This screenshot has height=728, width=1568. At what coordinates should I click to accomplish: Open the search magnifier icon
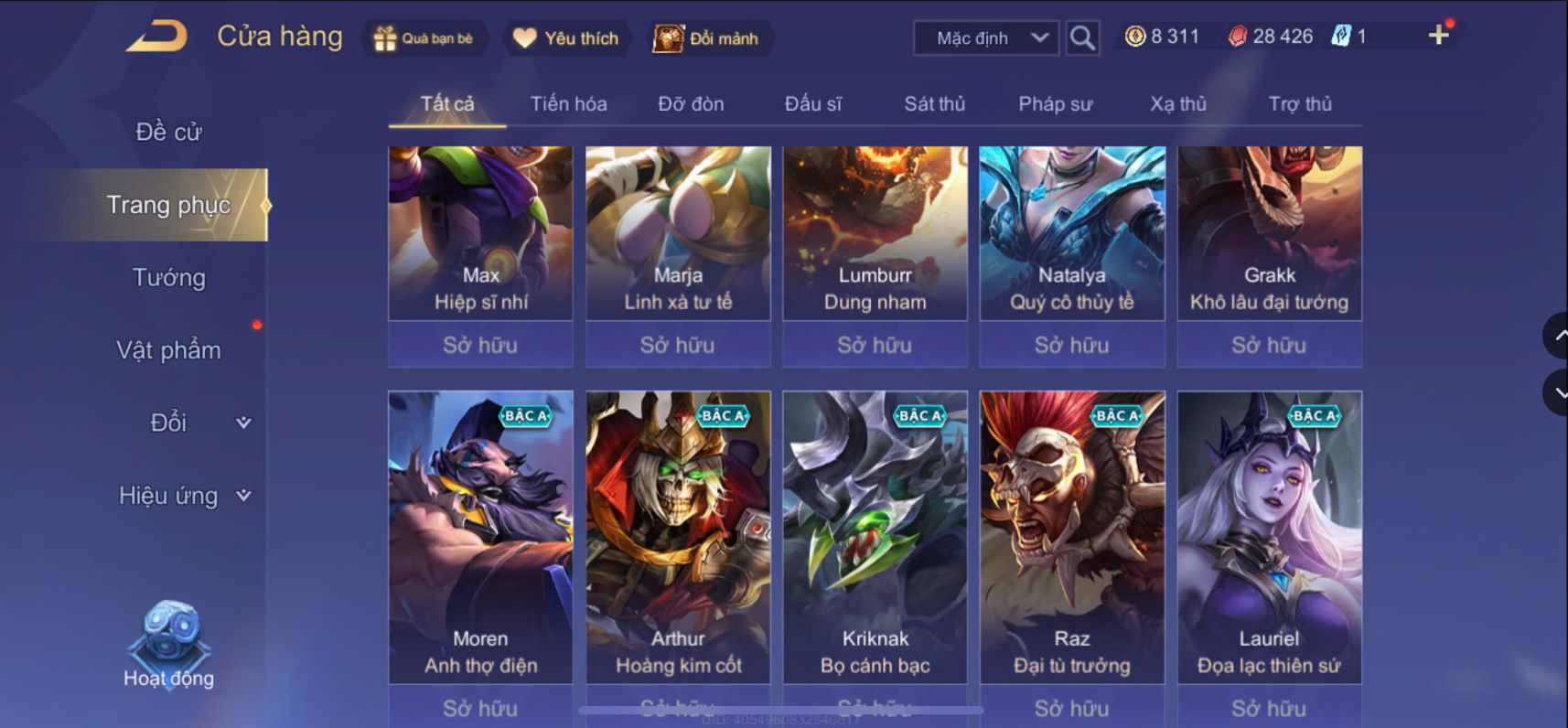tap(1082, 38)
